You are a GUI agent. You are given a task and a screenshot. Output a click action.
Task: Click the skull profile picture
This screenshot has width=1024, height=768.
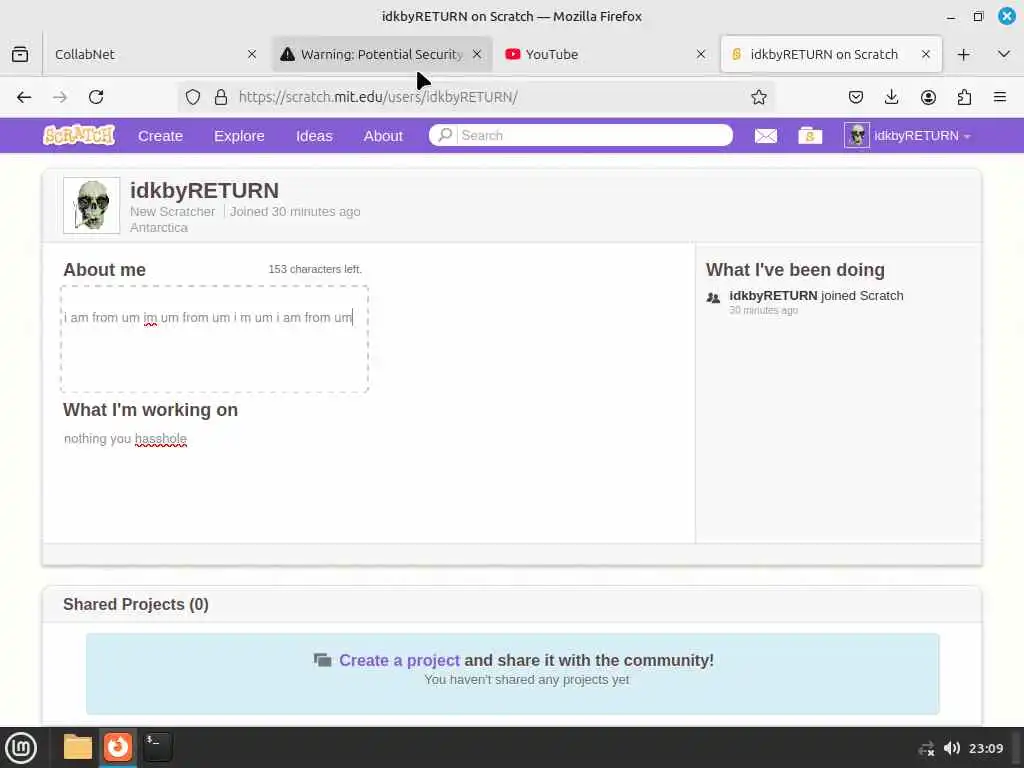point(91,205)
